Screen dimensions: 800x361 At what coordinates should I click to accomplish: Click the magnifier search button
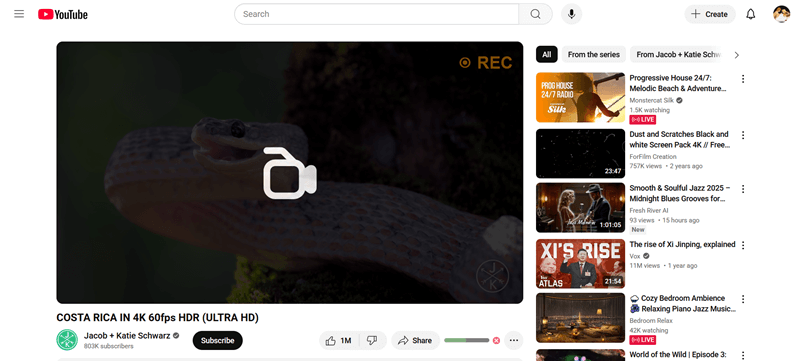pyautogui.click(x=535, y=14)
